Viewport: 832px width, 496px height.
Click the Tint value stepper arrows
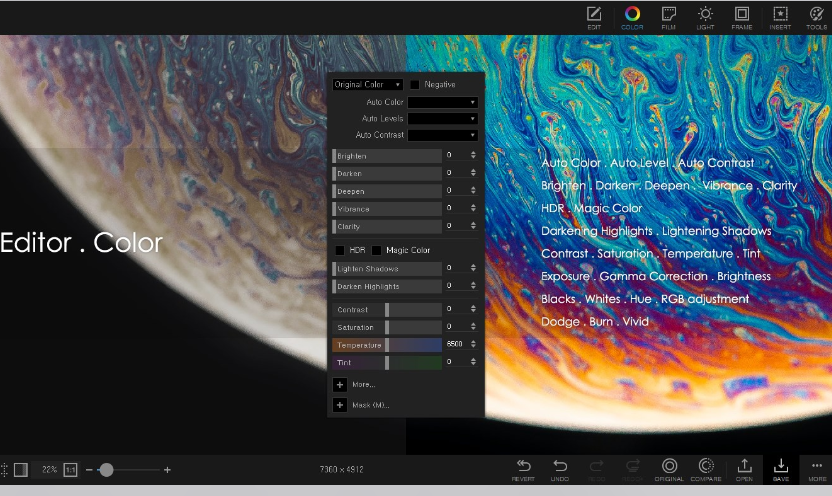click(473, 362)
